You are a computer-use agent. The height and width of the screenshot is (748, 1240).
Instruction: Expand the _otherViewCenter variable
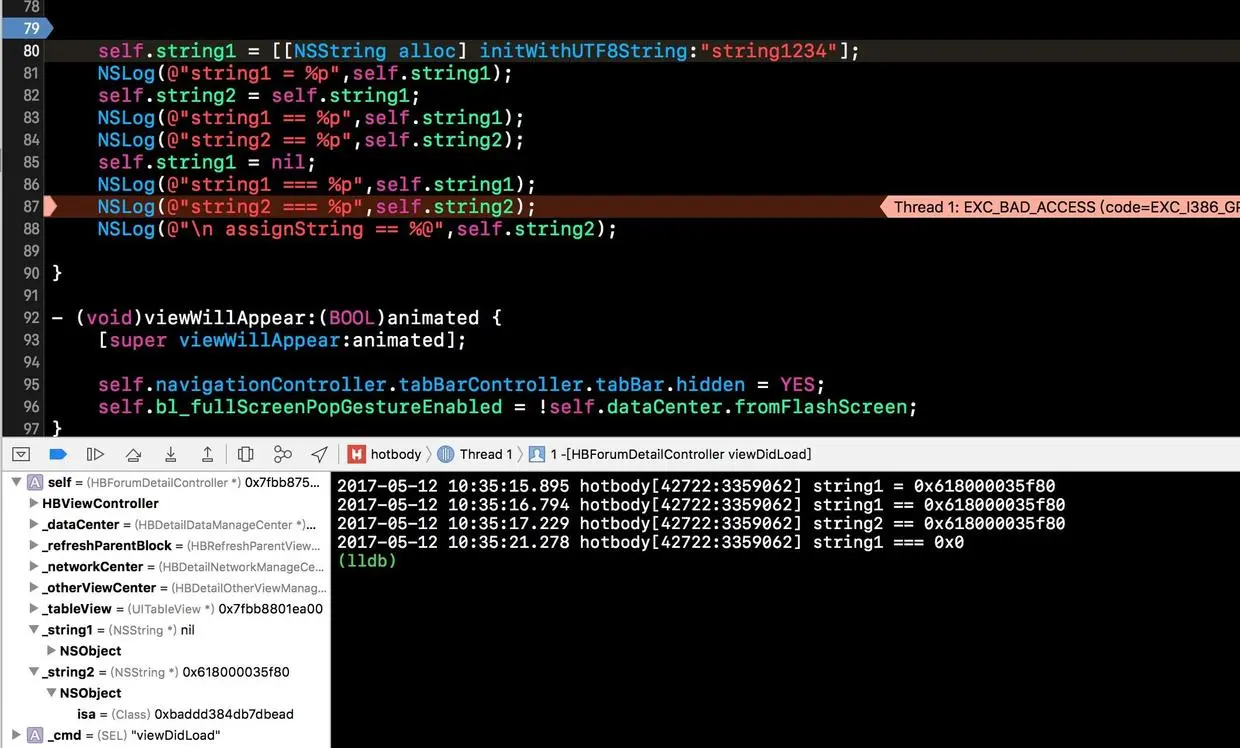pyautogui.click(x=35, y=587)
